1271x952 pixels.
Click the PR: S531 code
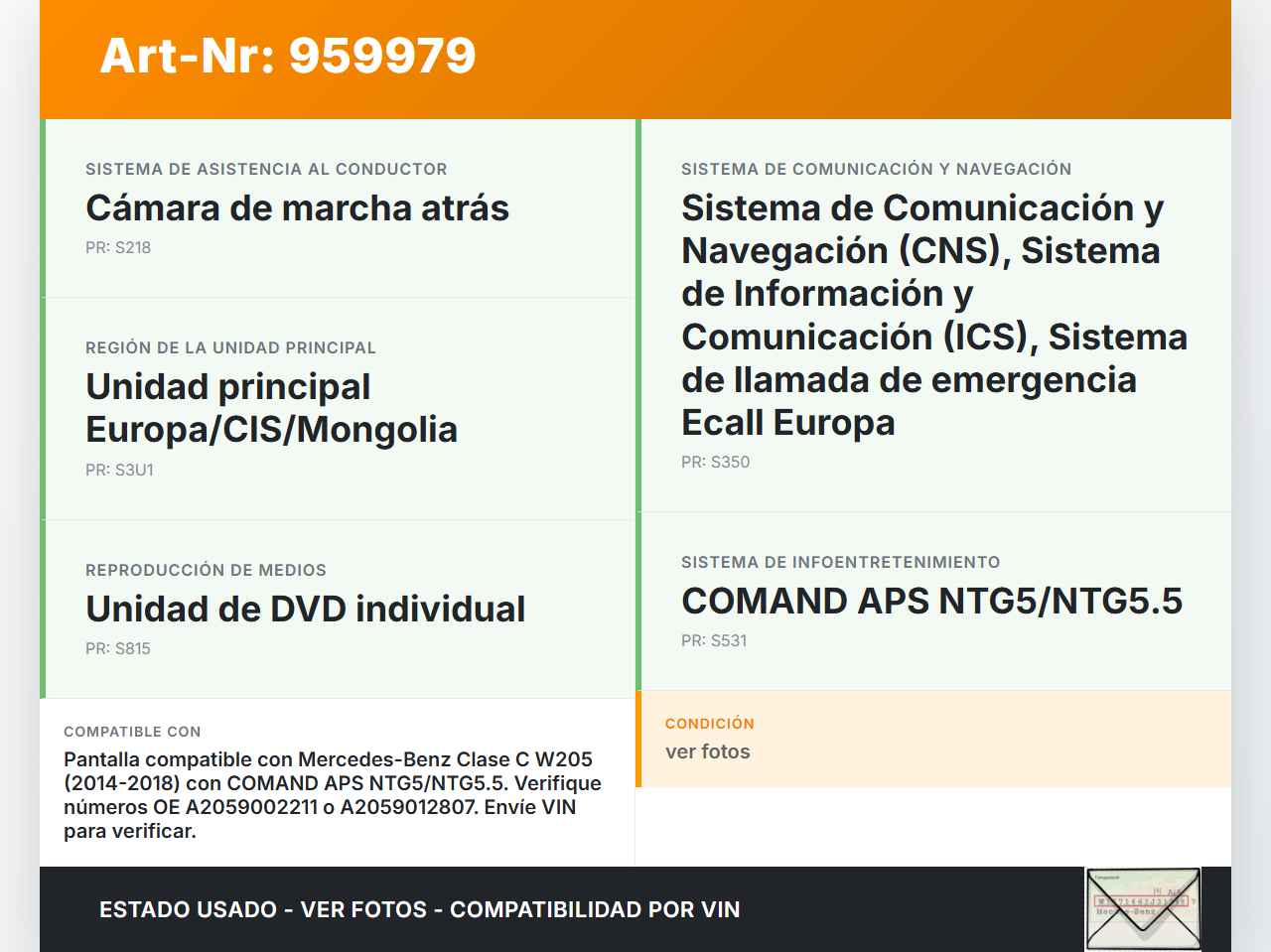714,640
